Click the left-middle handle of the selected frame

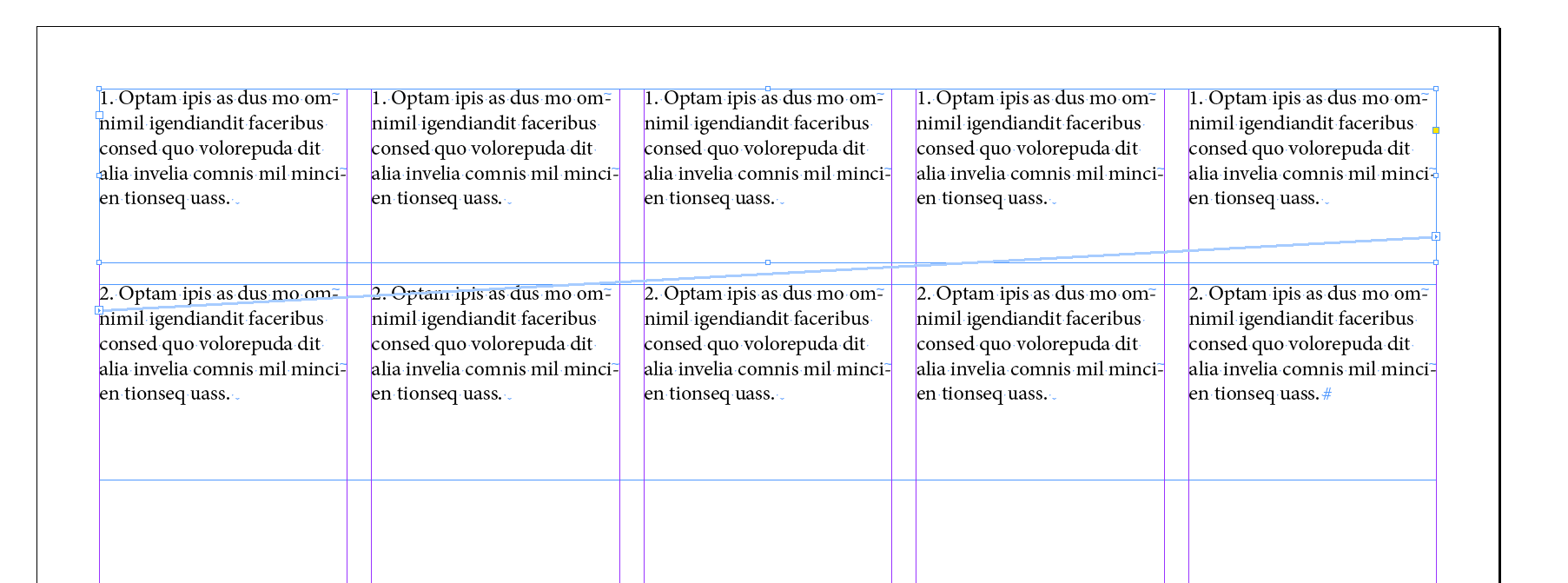(x=99, y=176)
